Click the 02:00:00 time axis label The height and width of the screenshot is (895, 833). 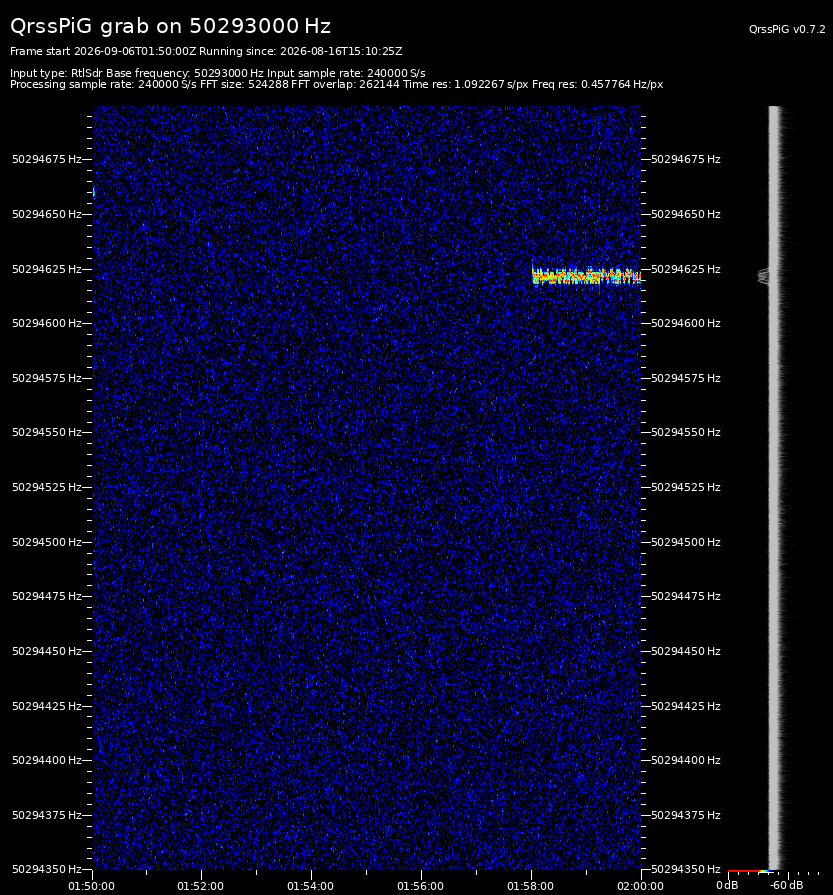point(640,886)
